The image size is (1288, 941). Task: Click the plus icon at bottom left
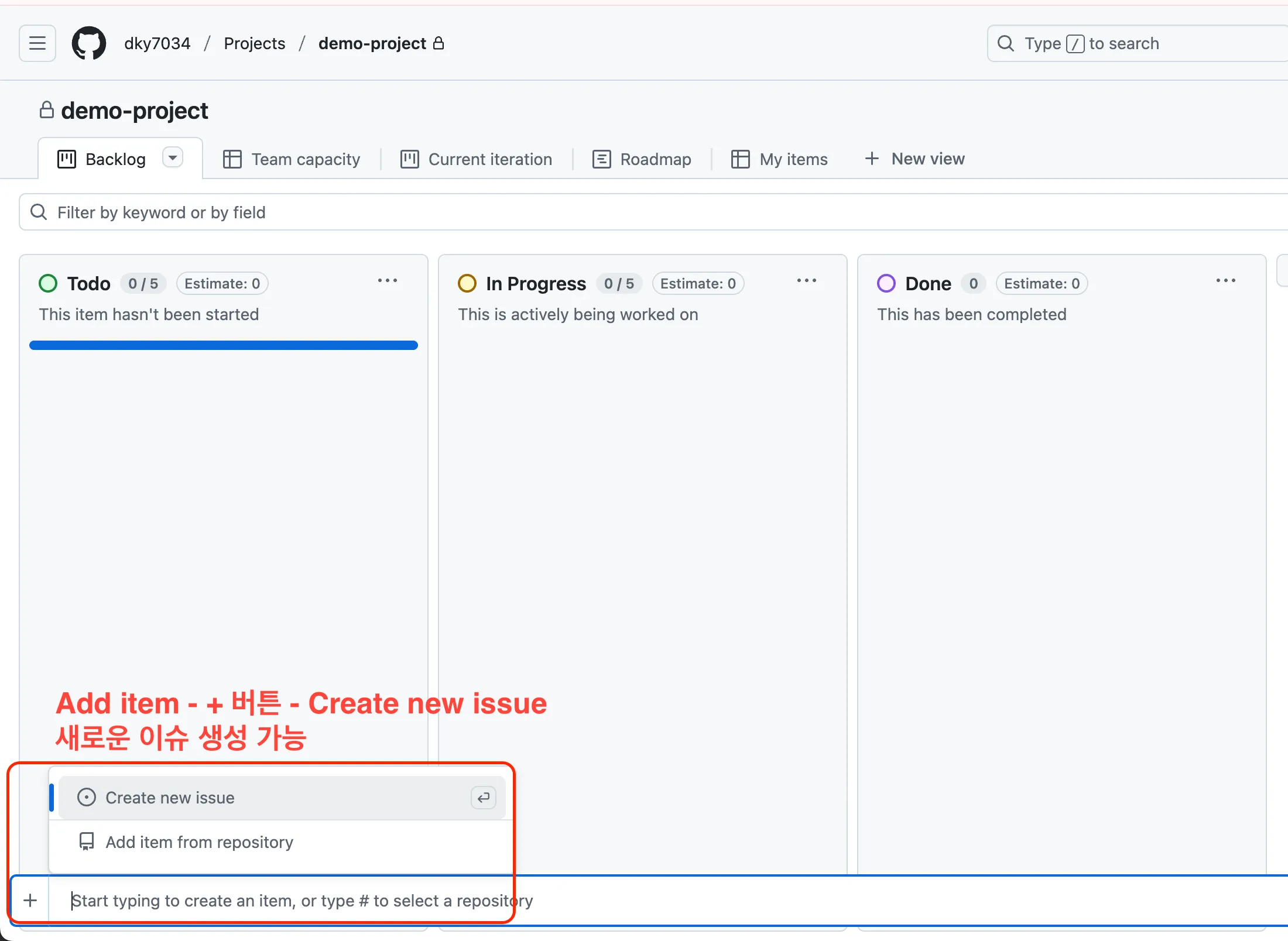[x=30, y=900]
